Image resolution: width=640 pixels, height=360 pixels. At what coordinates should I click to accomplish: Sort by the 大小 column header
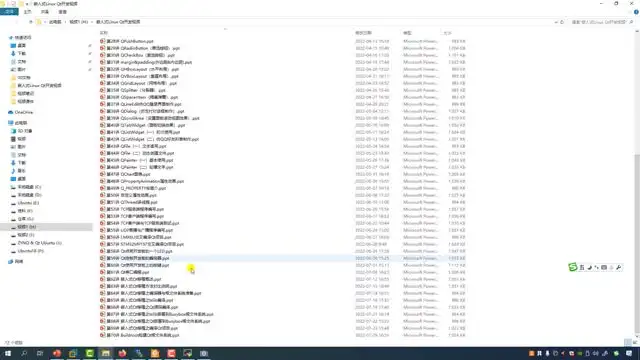pos(447,33)
